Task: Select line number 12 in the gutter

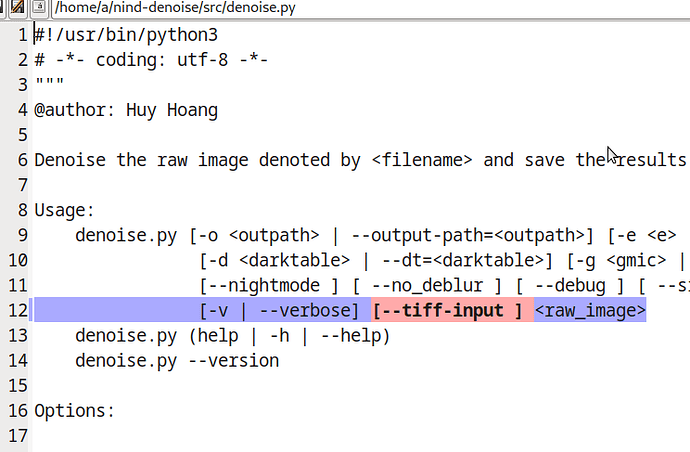Action: (x=17, y=310)
